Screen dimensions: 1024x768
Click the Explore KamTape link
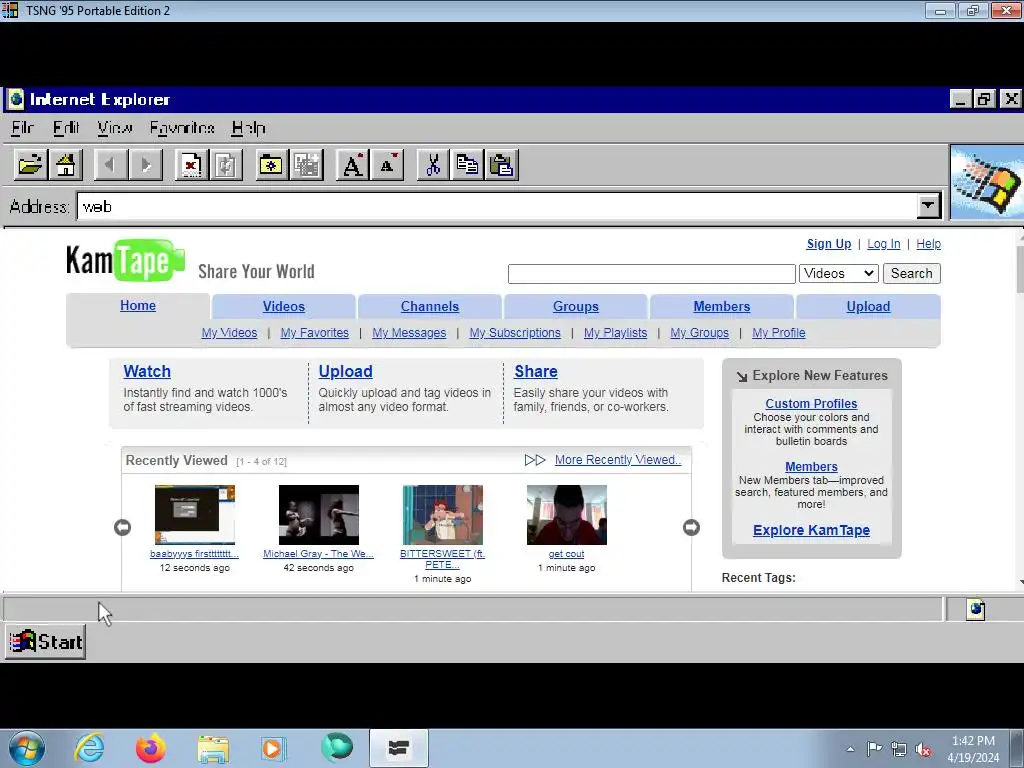(x=811, y=530)
